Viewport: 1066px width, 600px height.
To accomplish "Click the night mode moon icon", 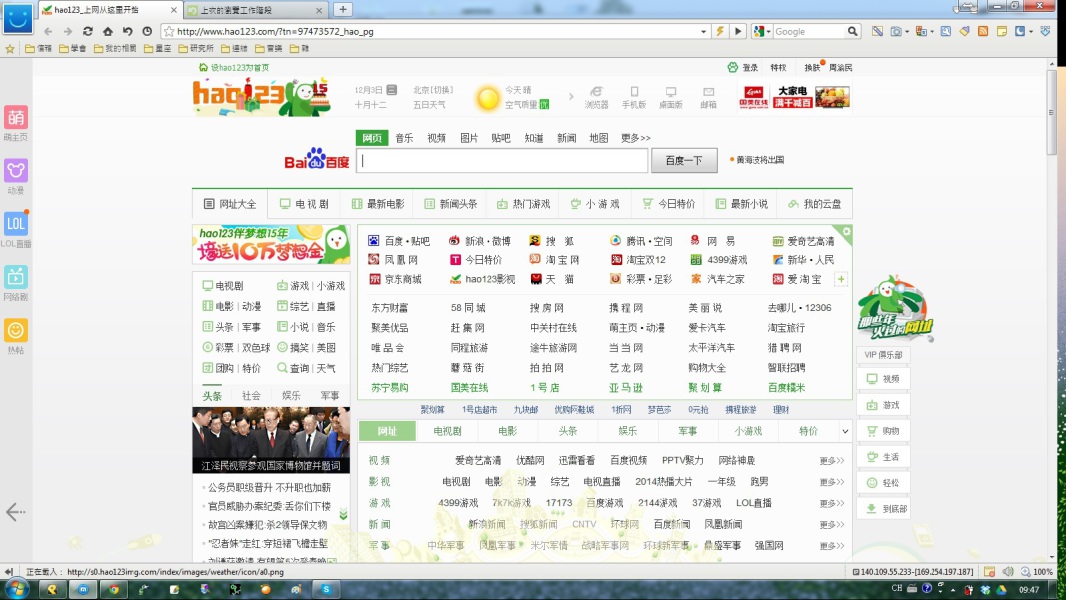I will [1020, 31].
